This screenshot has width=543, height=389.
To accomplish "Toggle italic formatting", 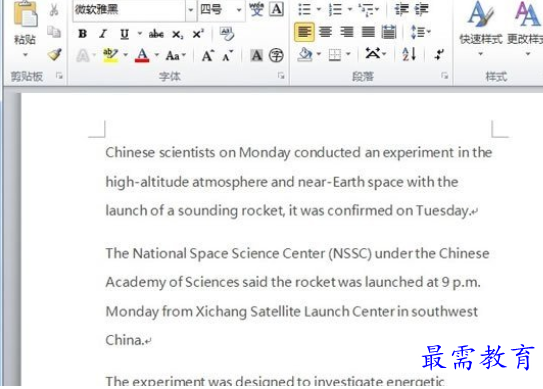I will 103,34.
